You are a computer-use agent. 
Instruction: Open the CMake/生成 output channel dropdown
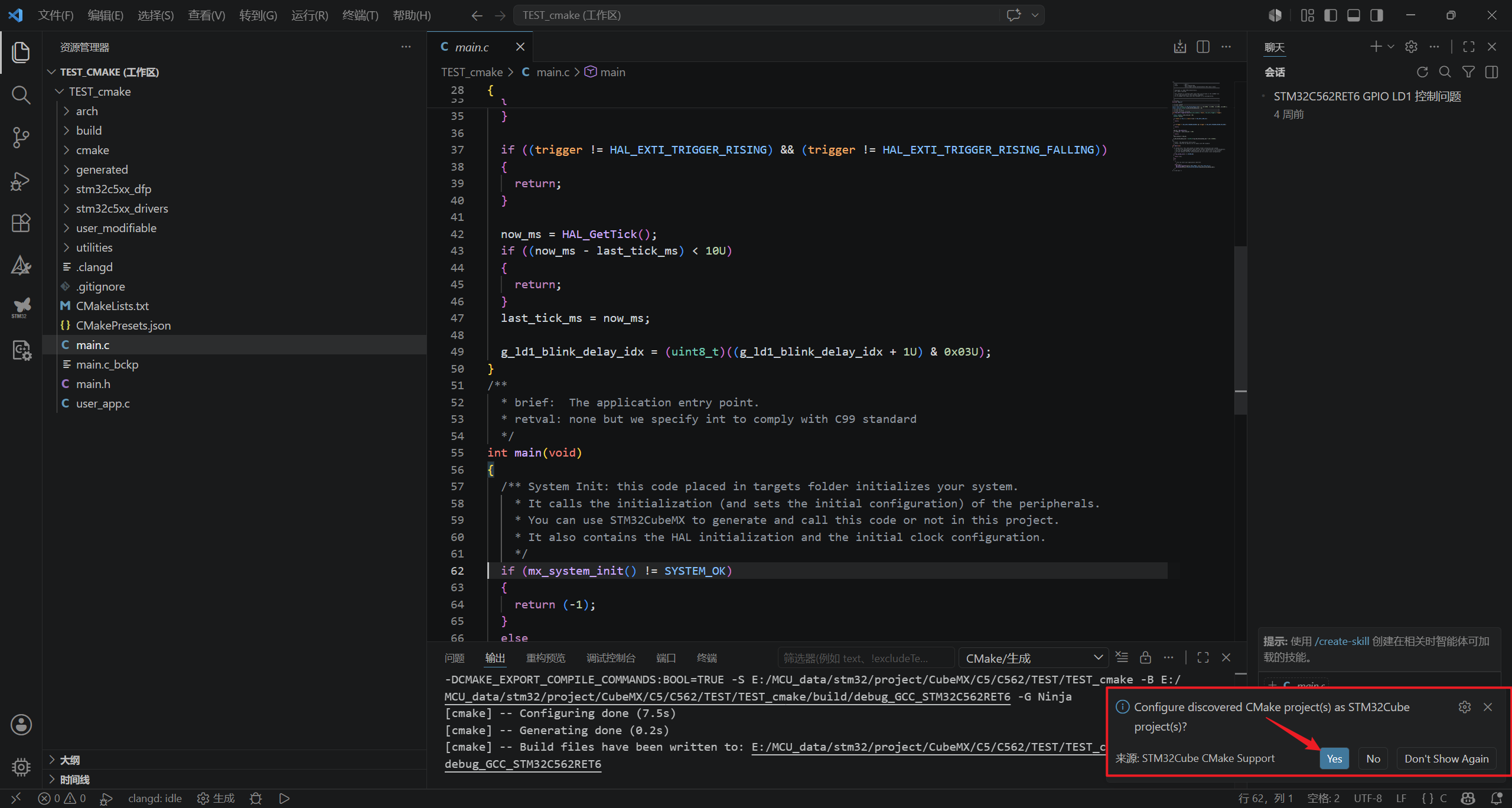pyautogui.click(x=1034, y=658)
